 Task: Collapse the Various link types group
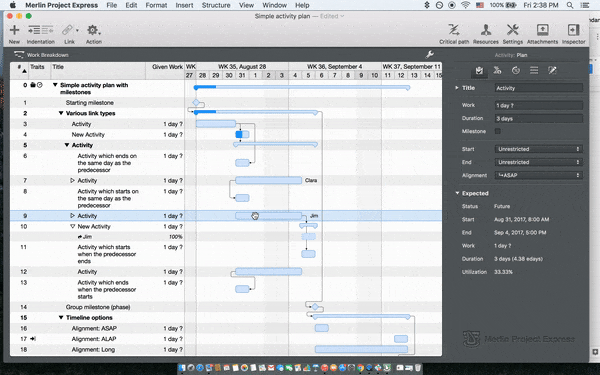[x=61, y=113]
